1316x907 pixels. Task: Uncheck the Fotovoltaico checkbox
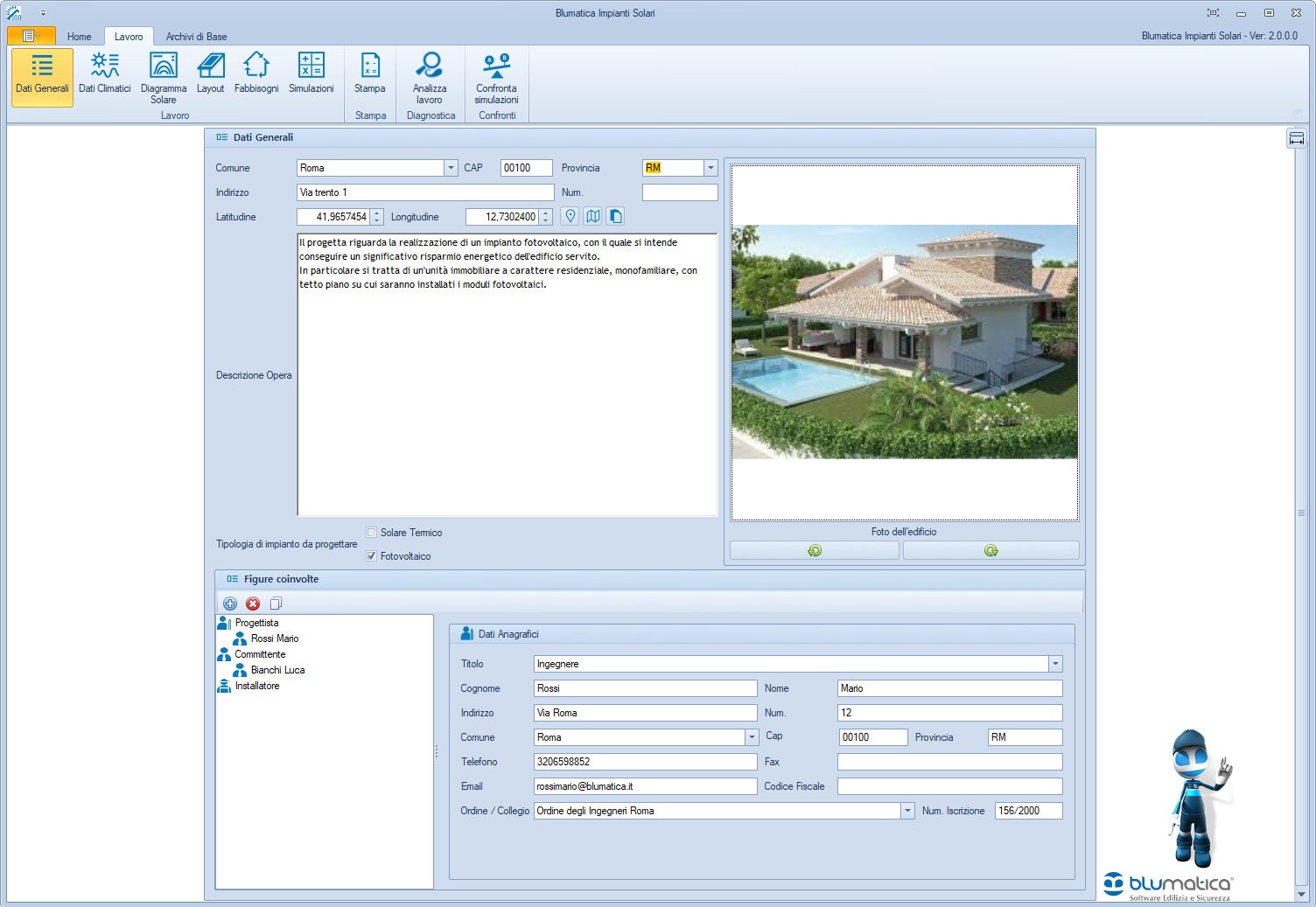372,556
